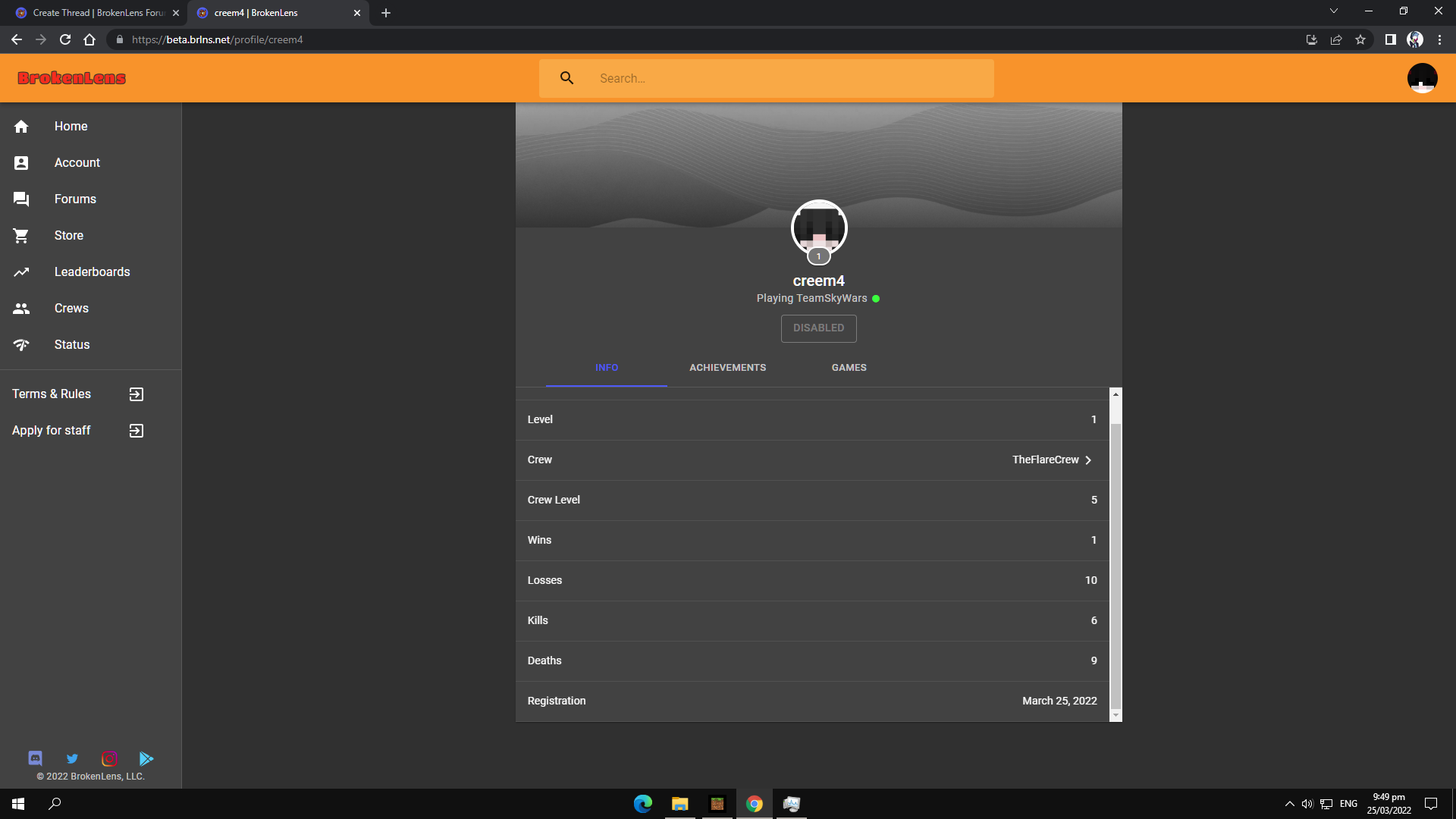This screenshot has width=1456, height=819.
Task: Expand the TheFlareCrew chevron in the Crew row
Action: pos(1088,460)
